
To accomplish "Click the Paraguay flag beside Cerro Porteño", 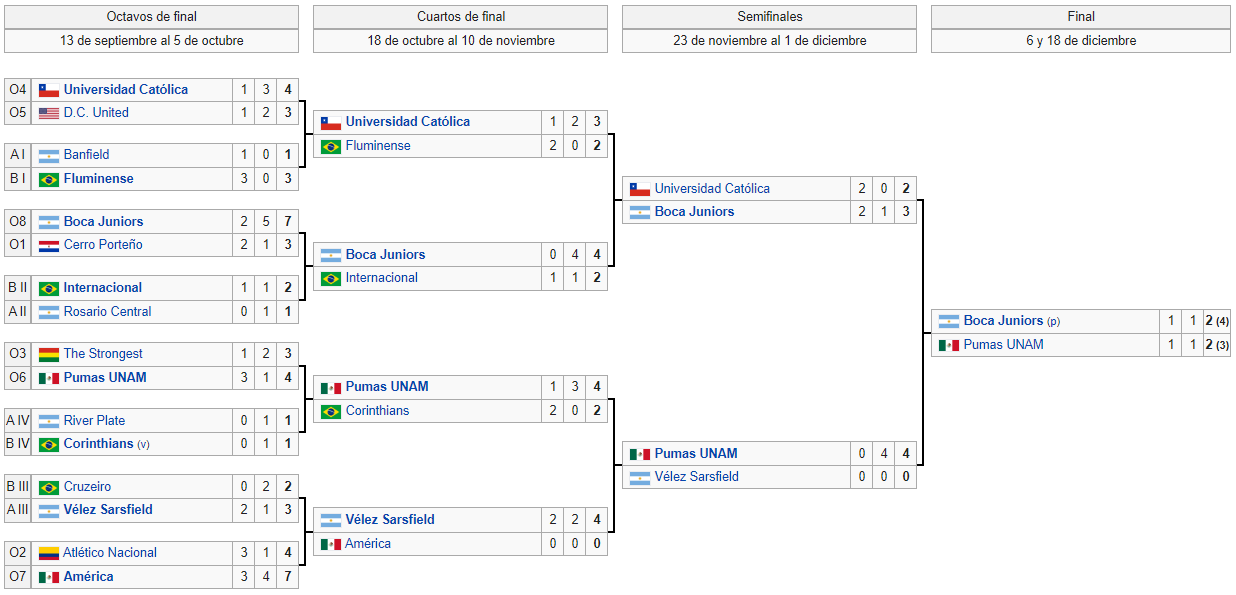I will [48, 245].
